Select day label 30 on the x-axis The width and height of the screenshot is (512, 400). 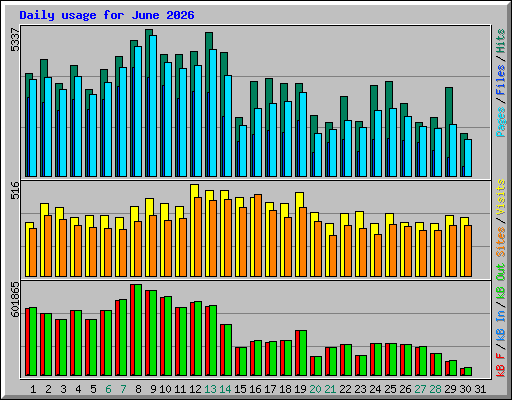(465, 389)
